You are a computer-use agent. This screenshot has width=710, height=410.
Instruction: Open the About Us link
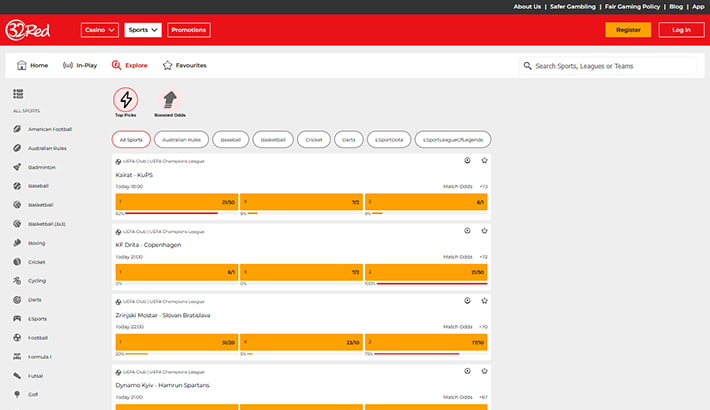click(x=527, y=6)
